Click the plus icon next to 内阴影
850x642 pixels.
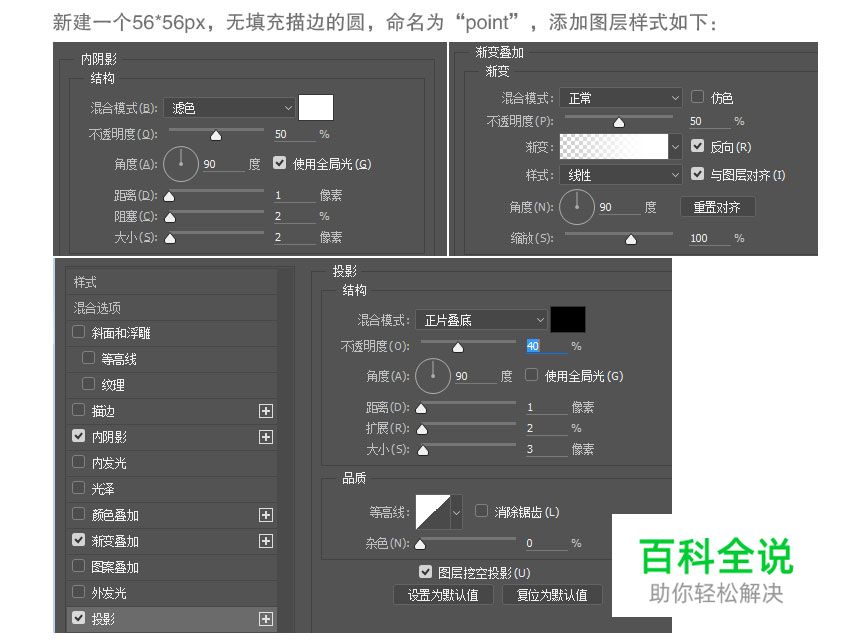tap(265, 436)
